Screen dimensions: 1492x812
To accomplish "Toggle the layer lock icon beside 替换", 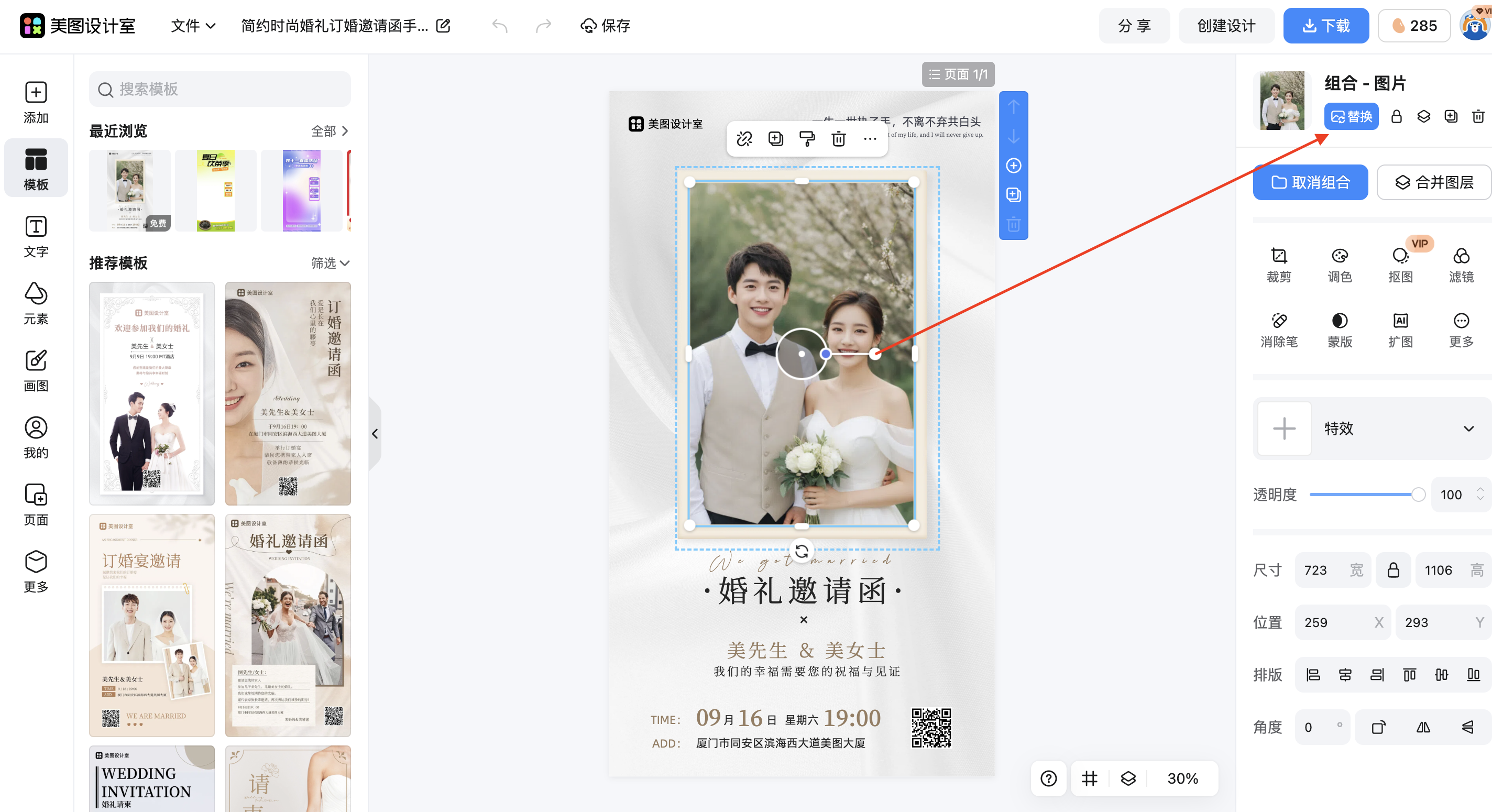I will click(1396, 116).
